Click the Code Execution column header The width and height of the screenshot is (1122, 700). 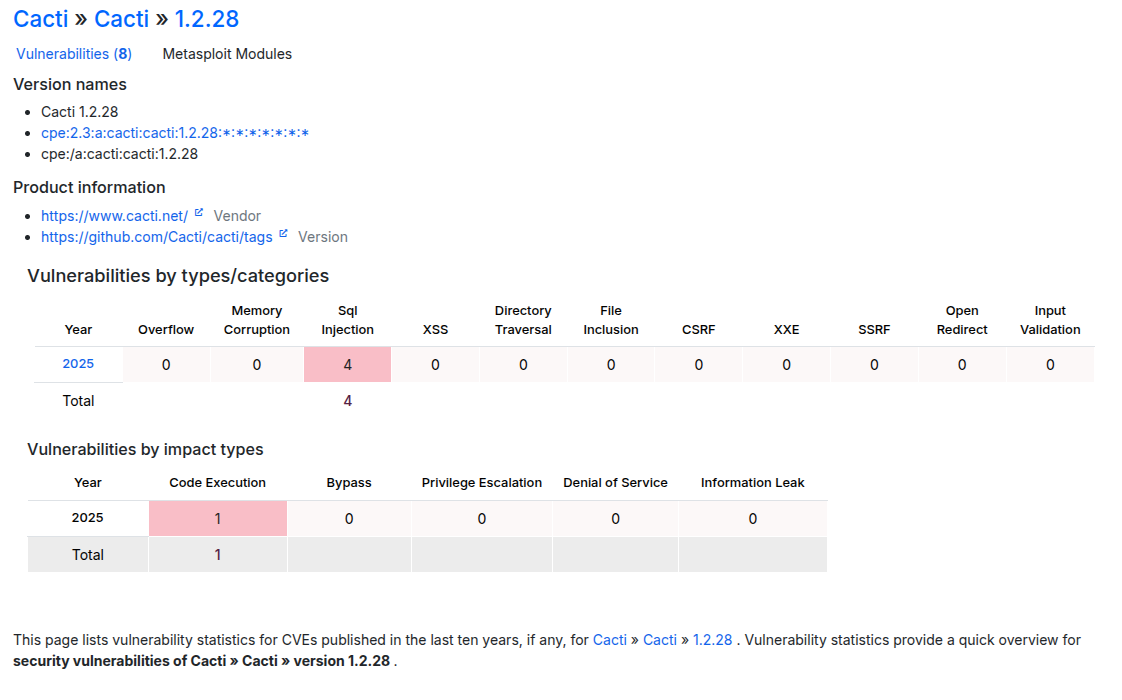click(x=218, y=482)
